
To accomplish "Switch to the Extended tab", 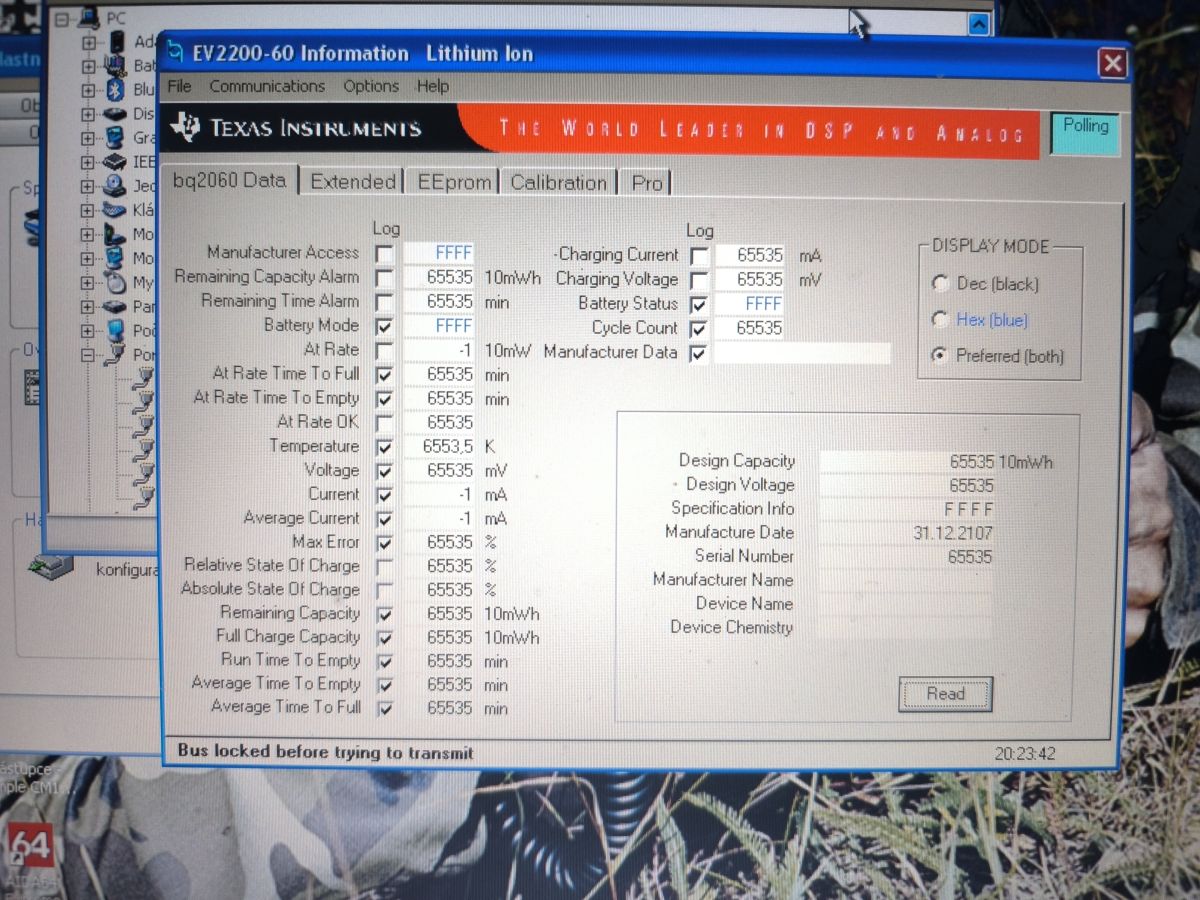I will [352, 182].
